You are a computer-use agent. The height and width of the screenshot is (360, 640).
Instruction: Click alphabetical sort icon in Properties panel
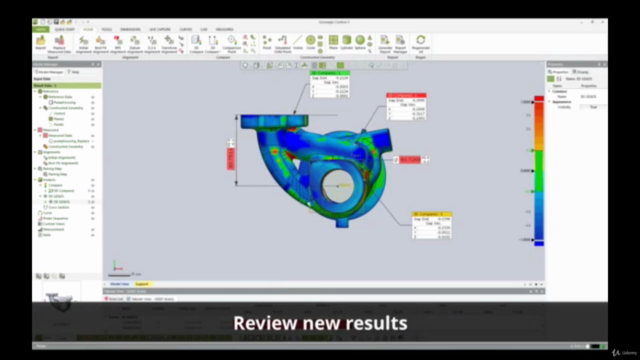coord(559,79)
